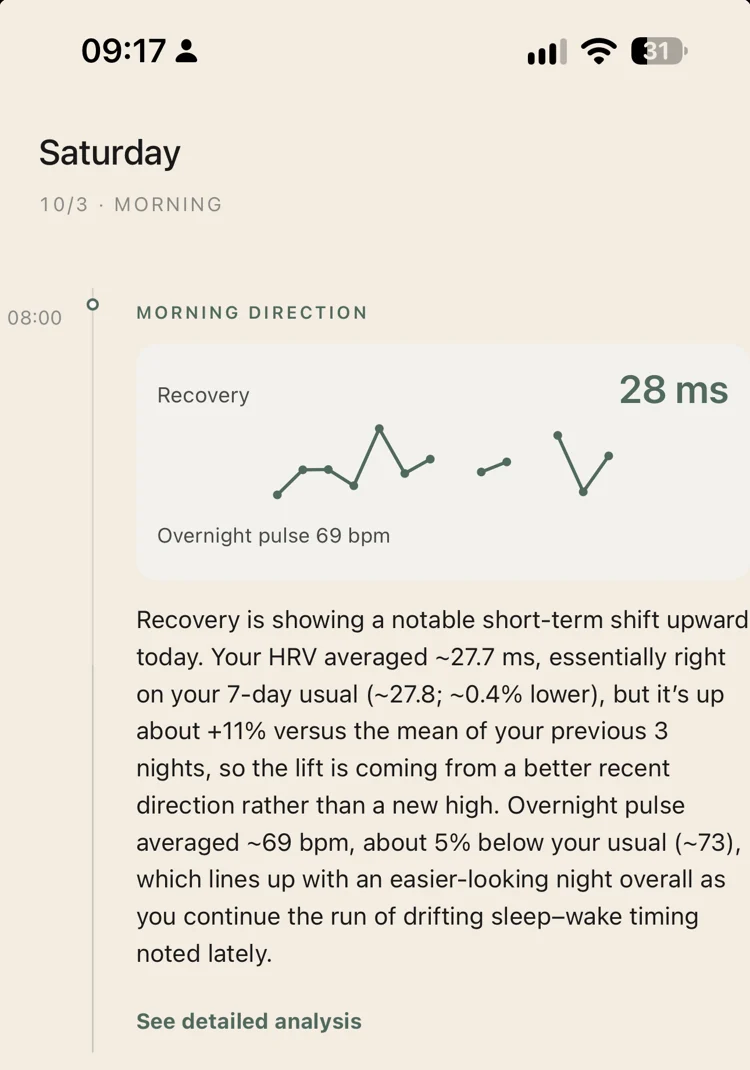
Task: Select the 08:00 timeline circle marker
Action: [x=93, y=304]
